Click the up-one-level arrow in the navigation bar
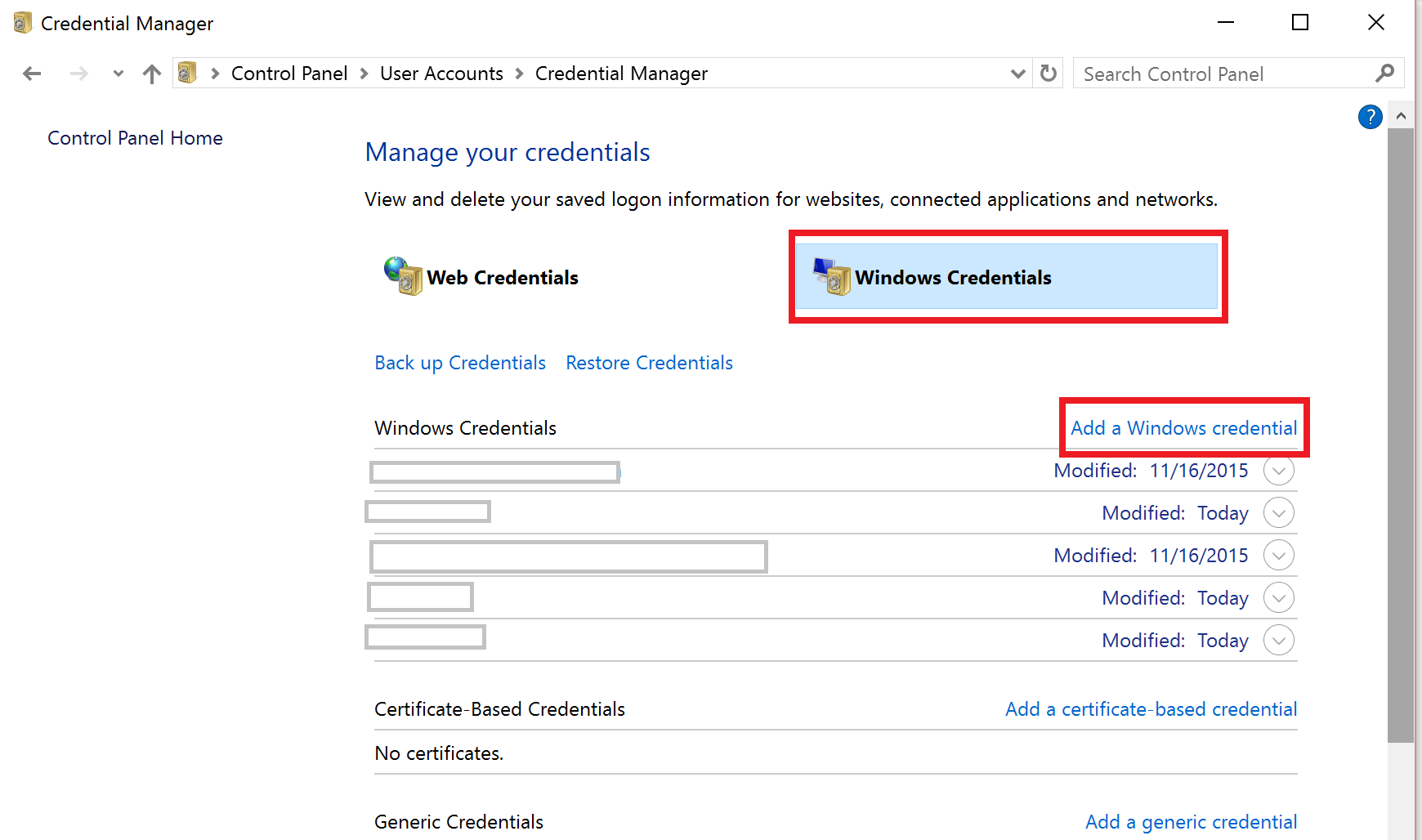The width and height of the screenshot is (1422, 840). [x=151, y=73]
